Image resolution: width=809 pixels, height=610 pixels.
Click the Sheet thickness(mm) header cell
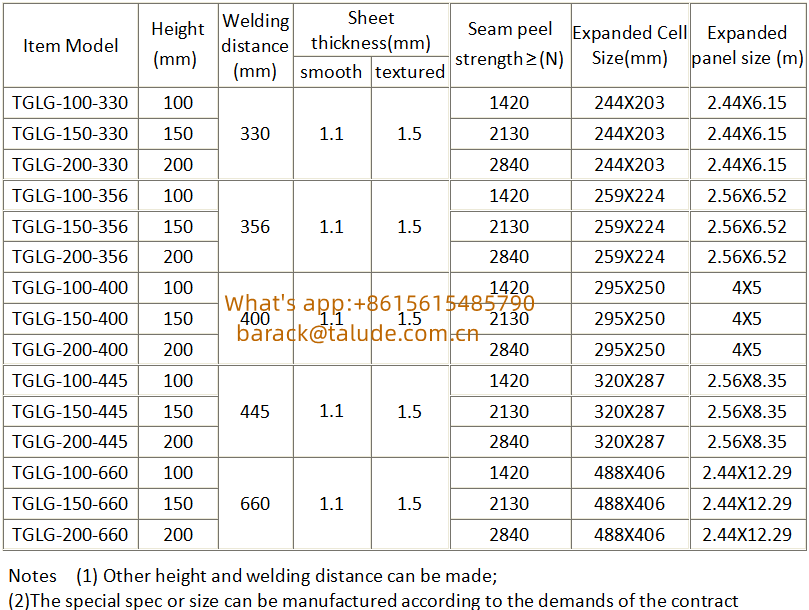(371, 31)
